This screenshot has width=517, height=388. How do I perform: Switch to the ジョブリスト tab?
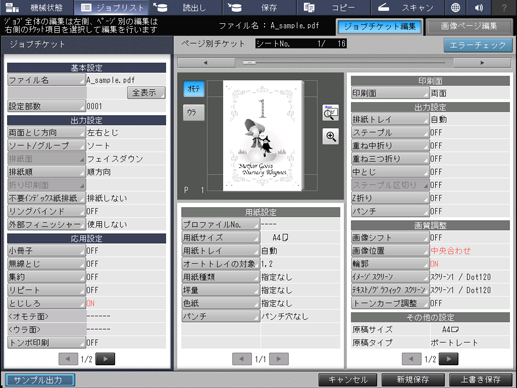[111, 7]
